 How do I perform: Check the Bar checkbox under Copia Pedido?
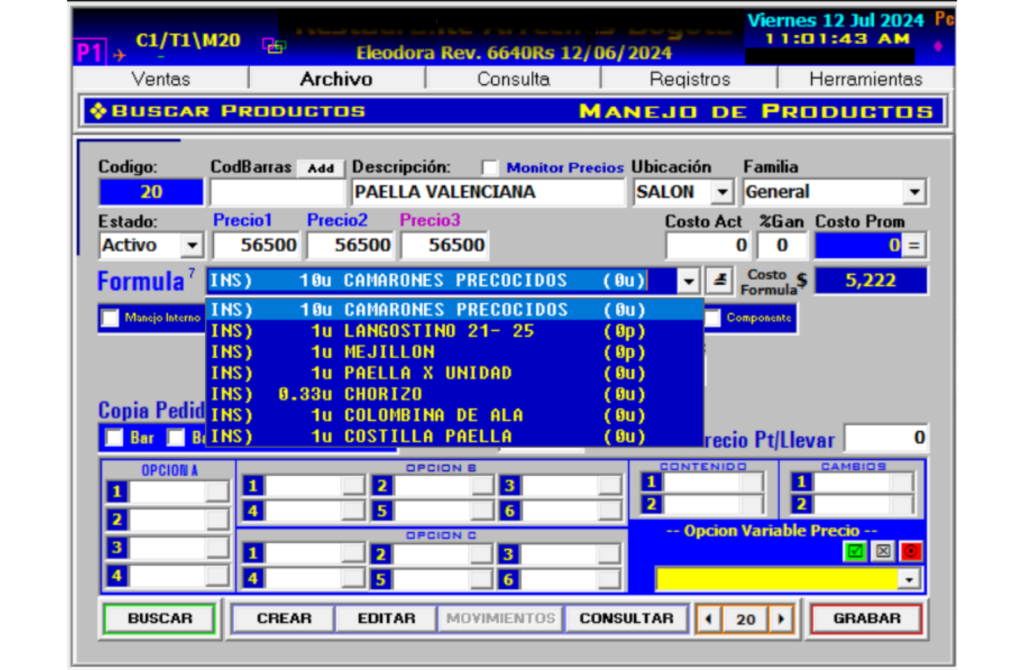coord(114,438)
